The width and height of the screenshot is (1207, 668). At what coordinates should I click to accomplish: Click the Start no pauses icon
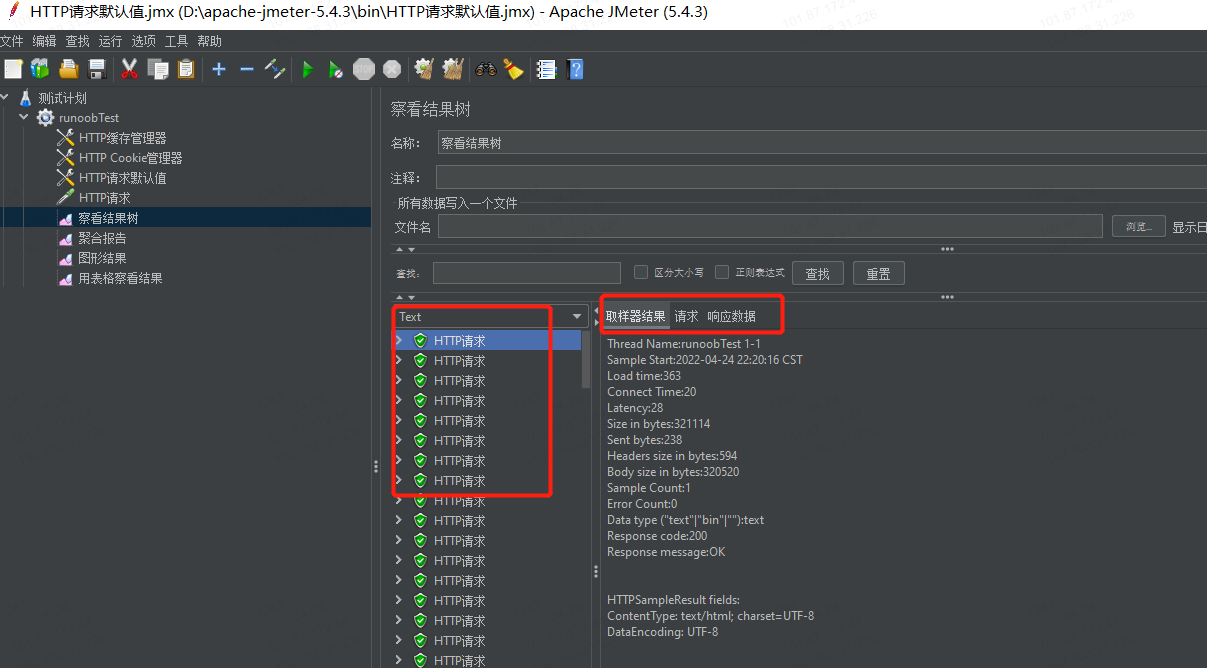[336, 69]
